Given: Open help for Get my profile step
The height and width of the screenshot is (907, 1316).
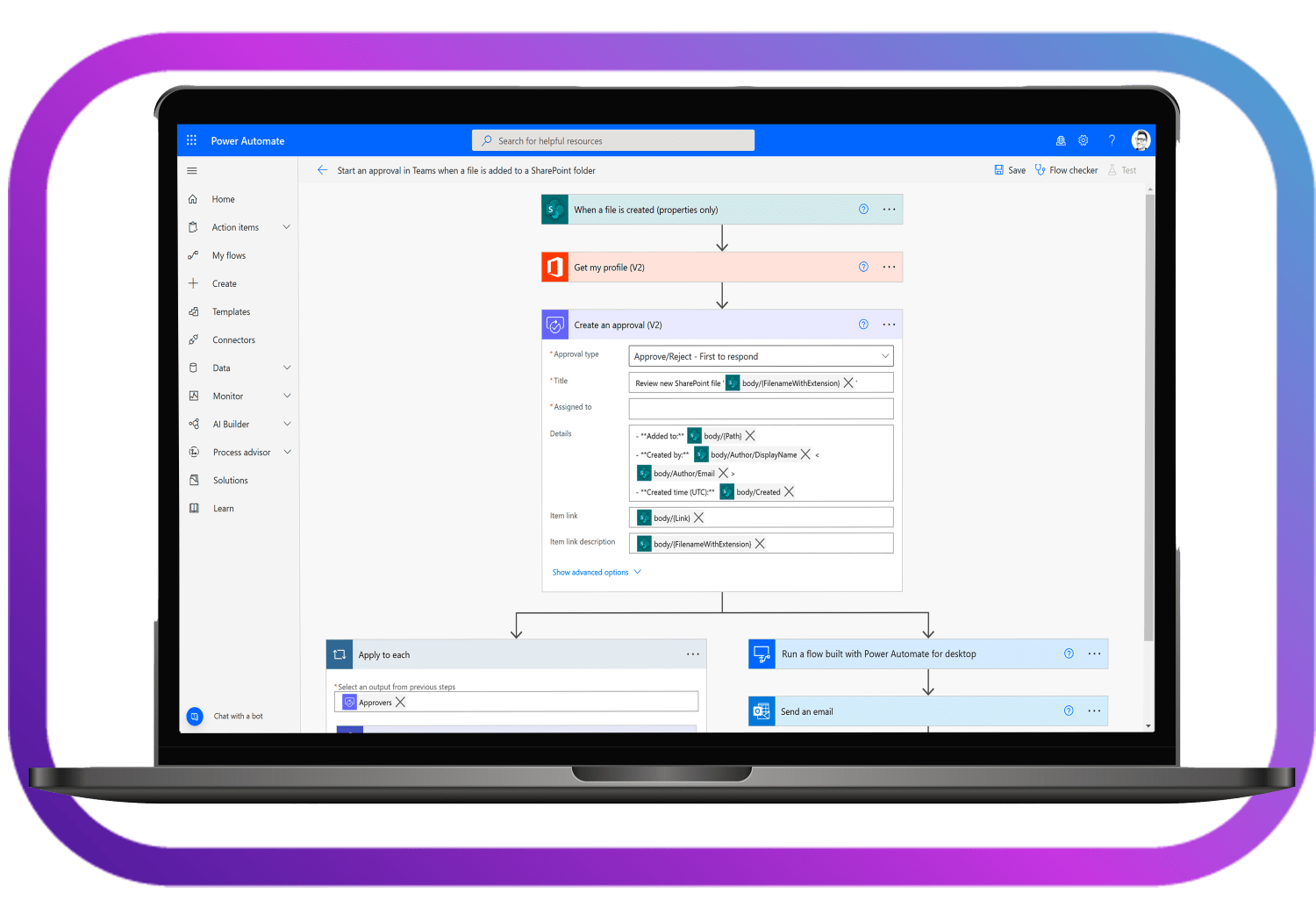Looking at the screenshot, I should click(x=863, y=267).
